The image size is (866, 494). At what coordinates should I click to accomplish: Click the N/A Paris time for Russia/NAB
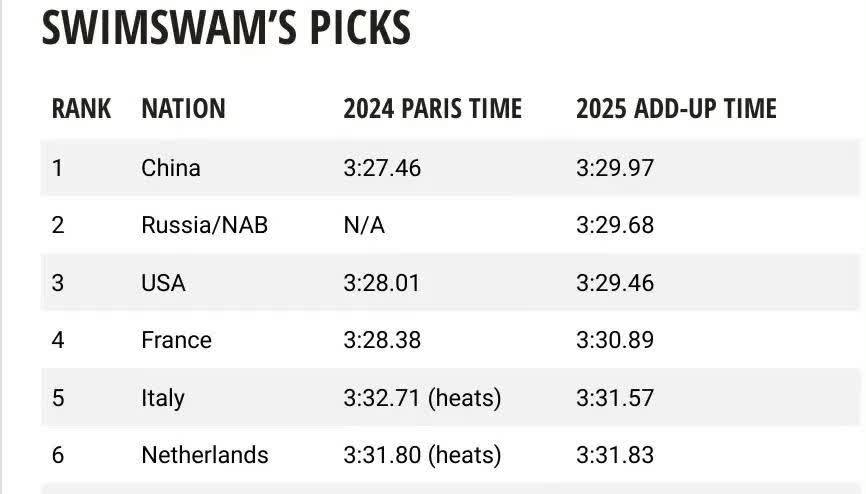tap(364, 225)
